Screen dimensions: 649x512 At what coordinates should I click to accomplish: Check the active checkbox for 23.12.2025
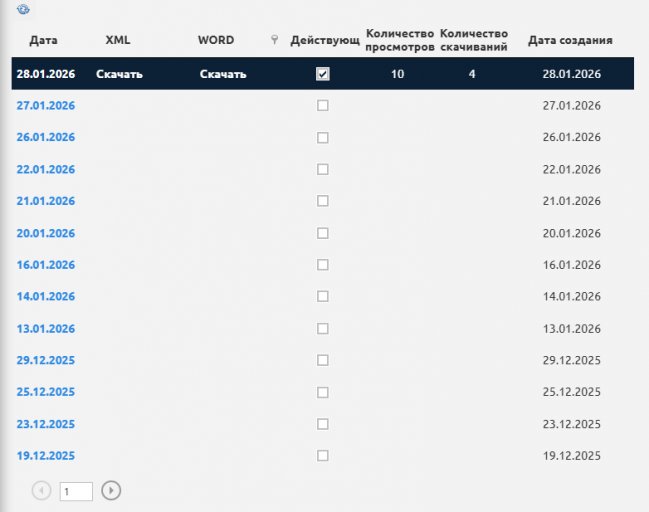click(x=323, y=424)
